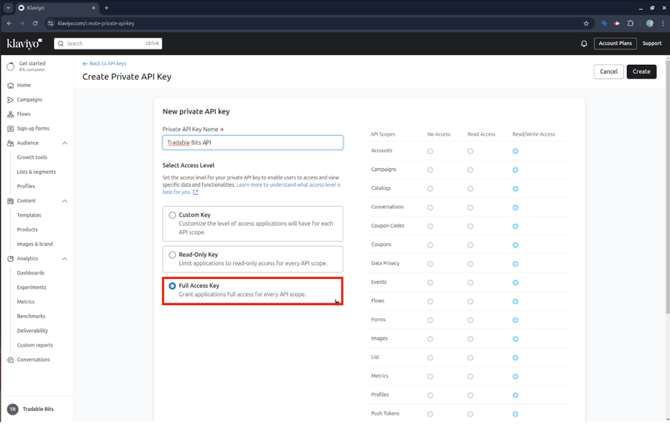Image resolution: width=670 pixels, height=424 pixels.
Task: Reload the page in browser toolbar
Action: pyautogui.click(x=35, y=23)
